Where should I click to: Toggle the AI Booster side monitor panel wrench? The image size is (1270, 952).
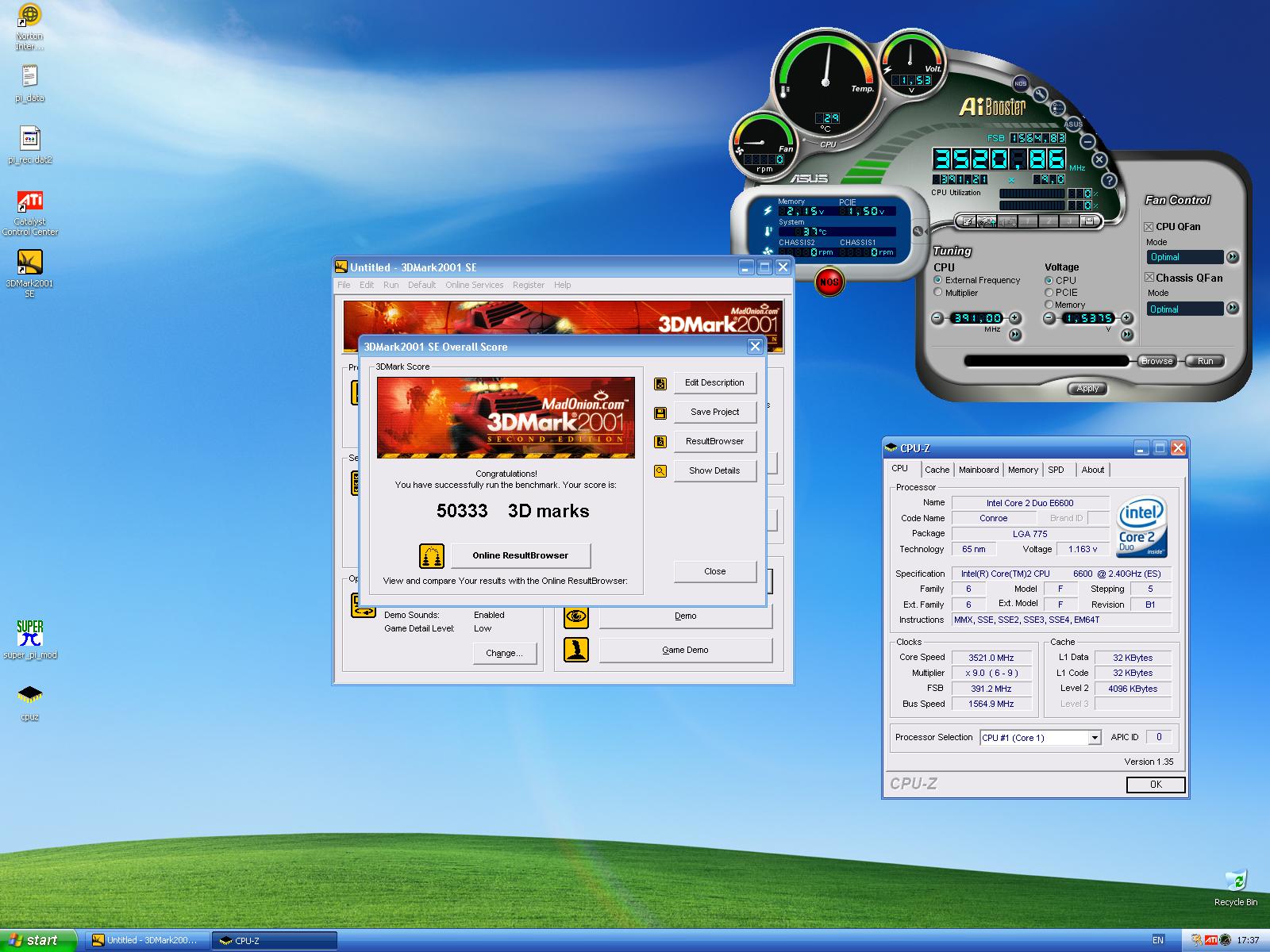point(918,231)
